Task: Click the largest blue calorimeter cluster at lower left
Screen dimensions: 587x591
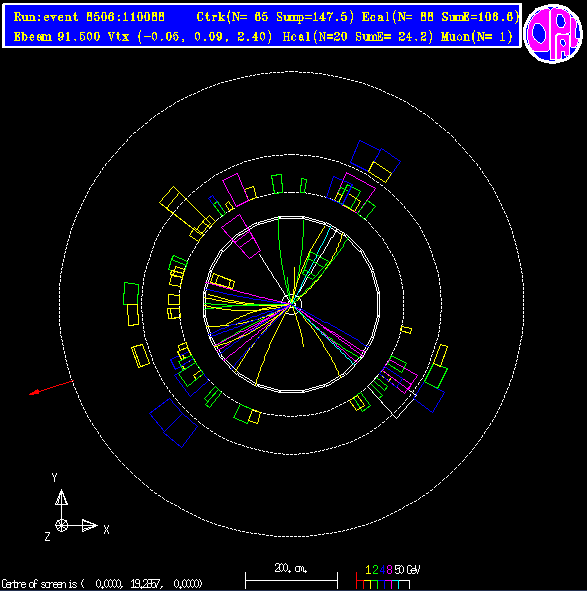Action: 173,423
